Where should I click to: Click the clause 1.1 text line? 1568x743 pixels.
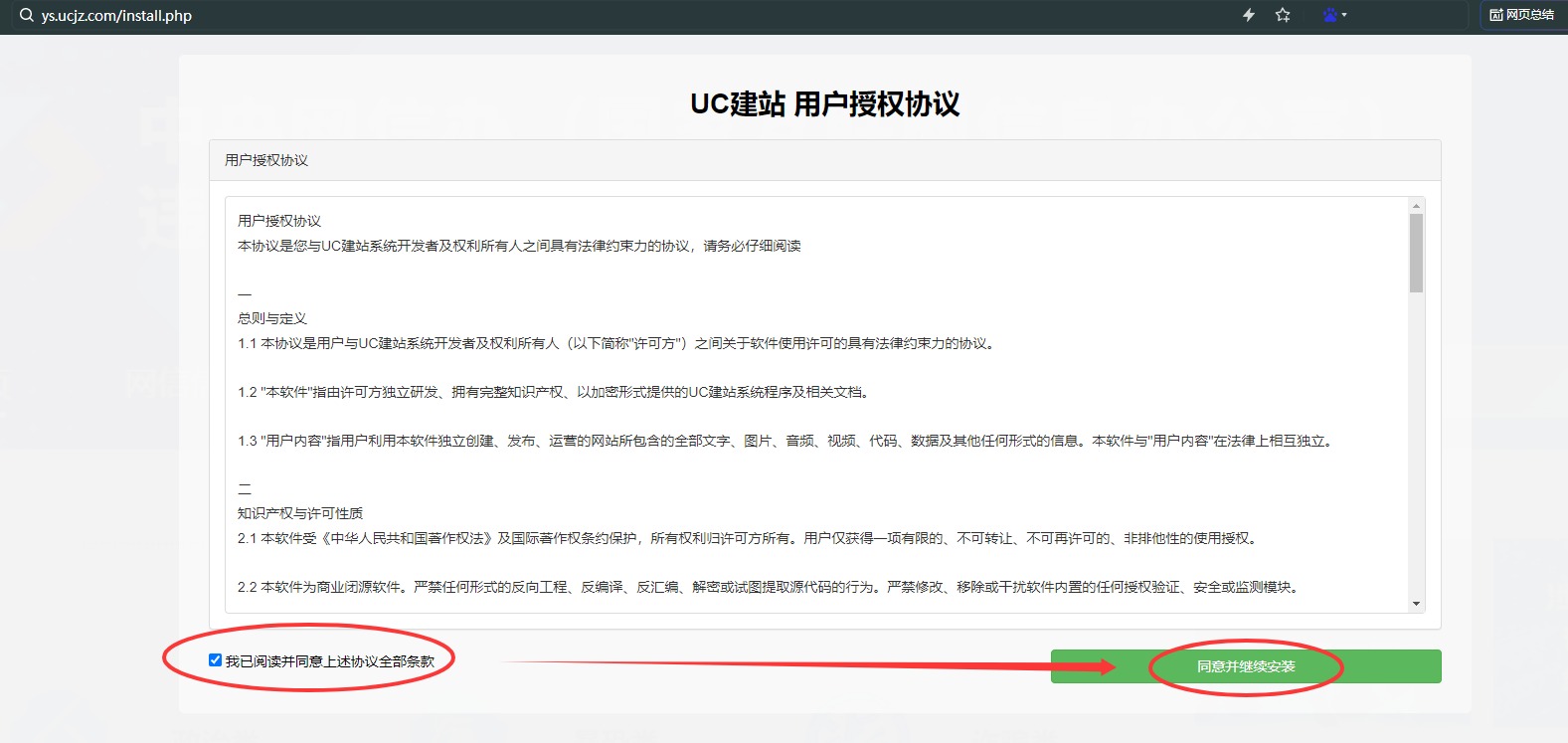(616, 343)
